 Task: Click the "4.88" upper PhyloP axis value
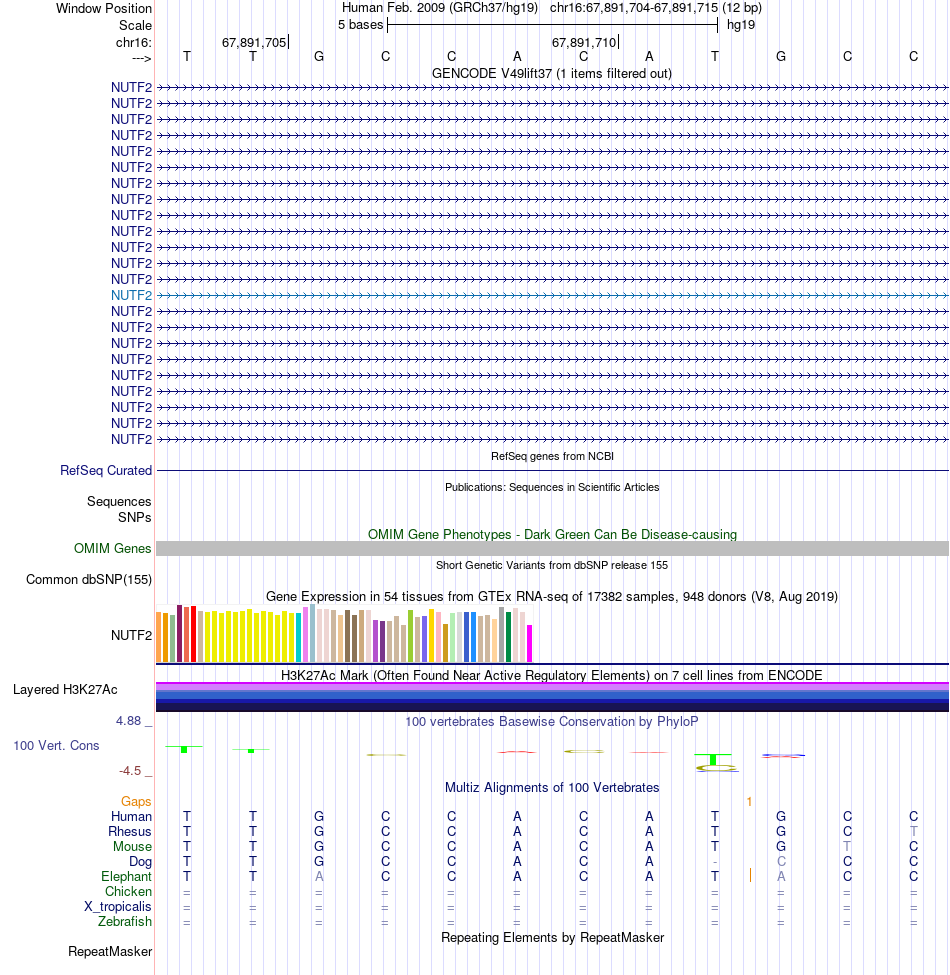point(129,721)
